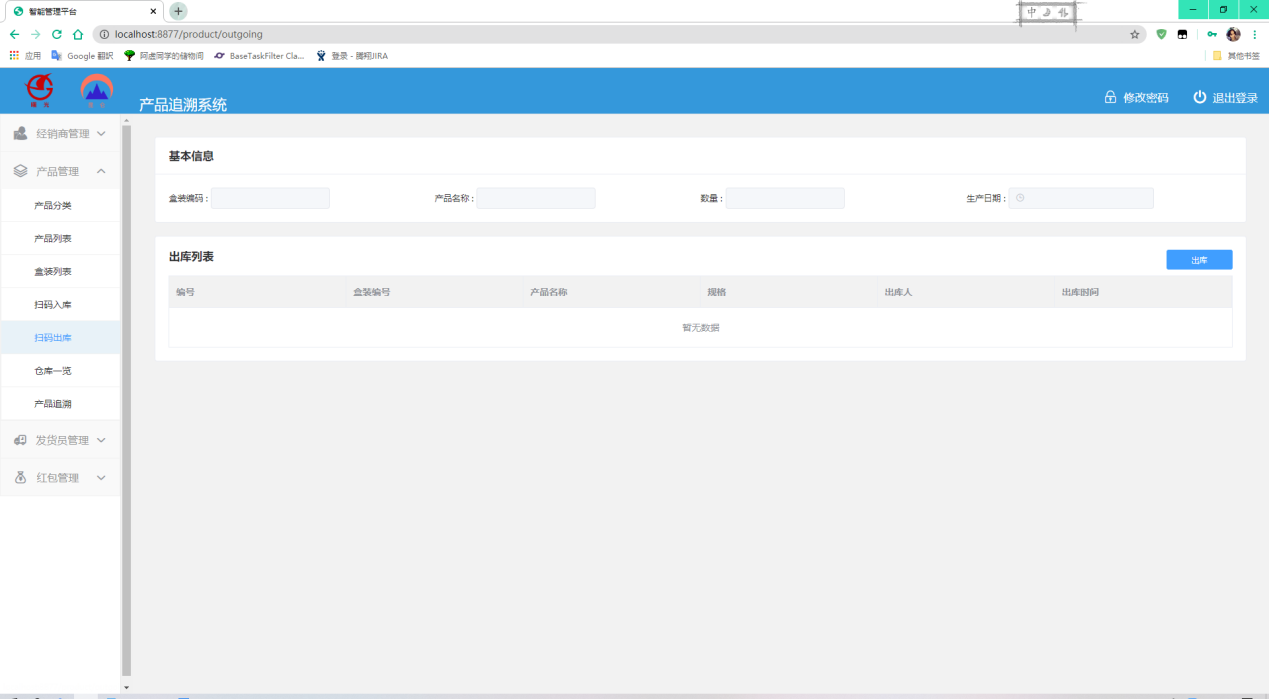
Task: Click the lock icon for 修改密码
Action: (x=1110, y=97)
